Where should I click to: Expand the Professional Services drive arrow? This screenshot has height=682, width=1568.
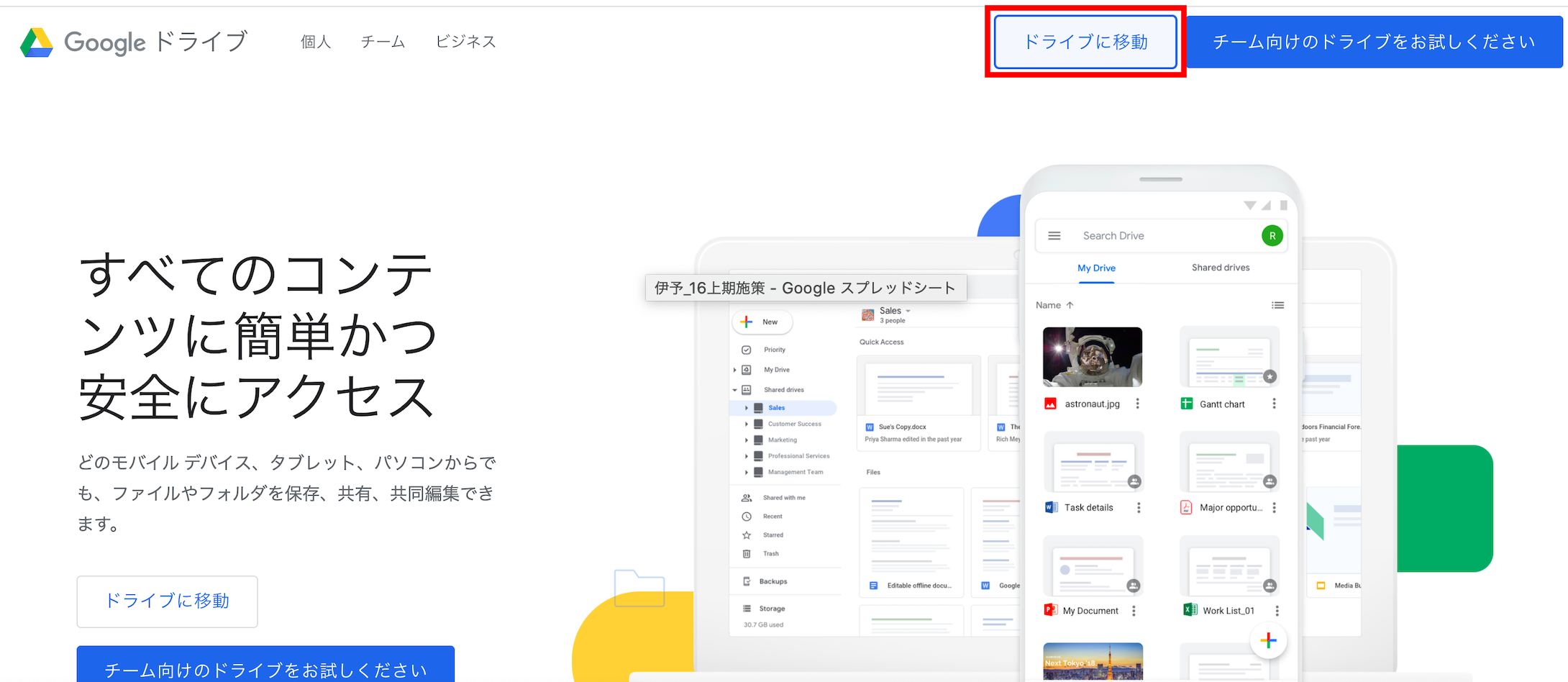click(x=746, y=456)
